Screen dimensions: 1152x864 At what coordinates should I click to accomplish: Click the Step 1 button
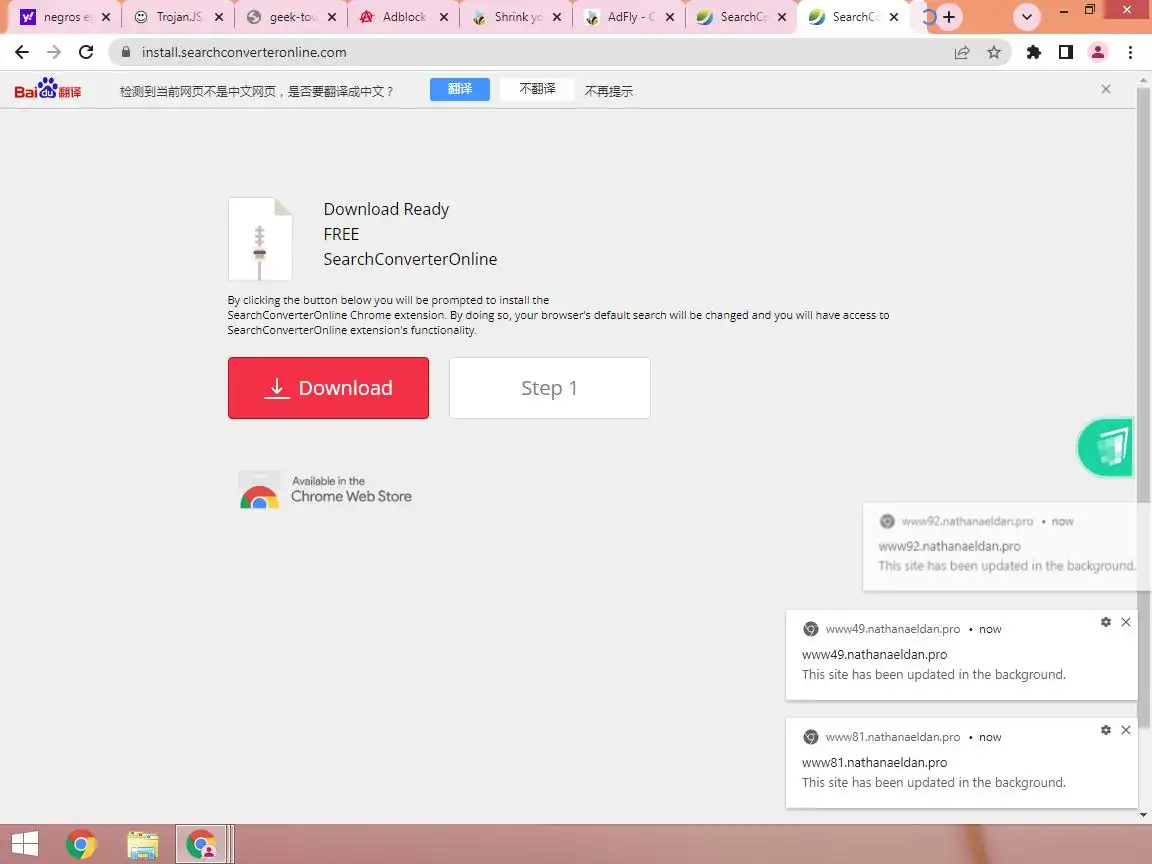click(x=550, y=388)
